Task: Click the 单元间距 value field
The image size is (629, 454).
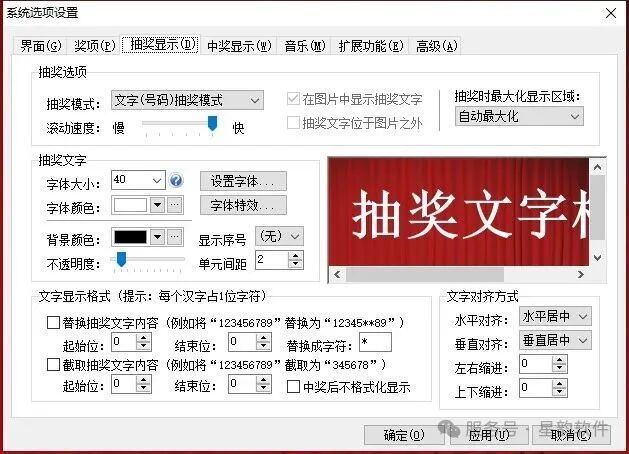Action: tap(272, 260)
